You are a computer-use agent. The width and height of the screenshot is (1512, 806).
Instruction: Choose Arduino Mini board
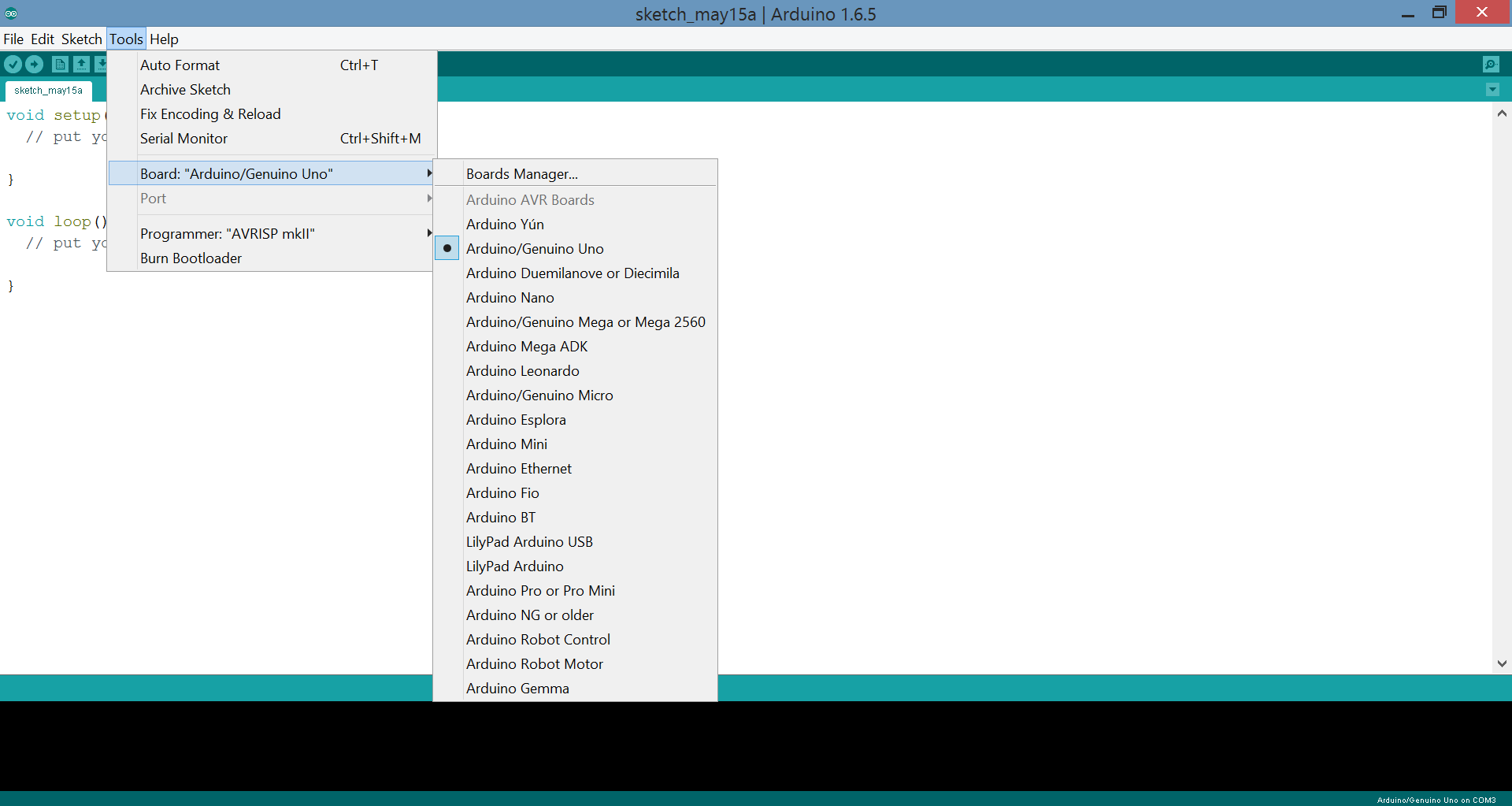(575, 444)
